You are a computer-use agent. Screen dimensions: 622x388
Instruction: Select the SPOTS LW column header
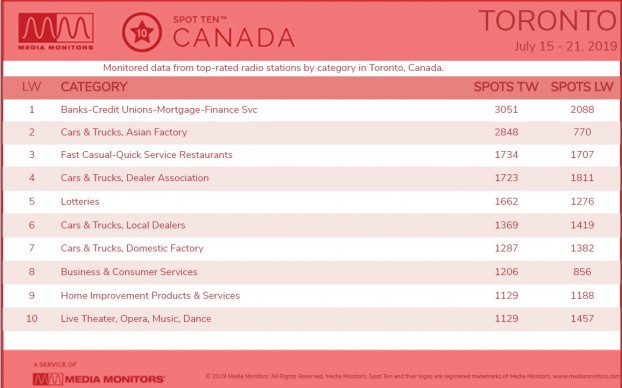(x=582, y=87)
